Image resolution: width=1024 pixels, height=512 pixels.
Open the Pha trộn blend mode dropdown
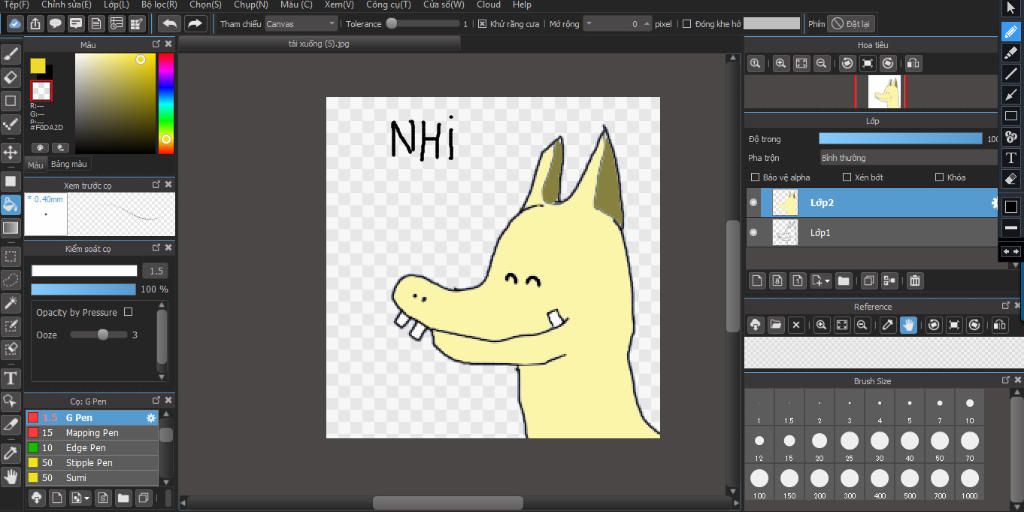click(908, 158)
